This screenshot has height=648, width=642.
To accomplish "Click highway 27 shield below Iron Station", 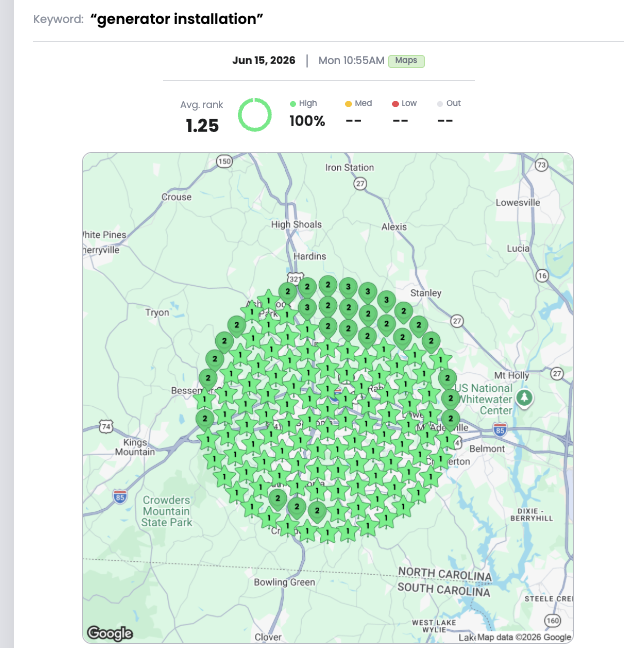I will pyautogui.click(x=360, y=183).
